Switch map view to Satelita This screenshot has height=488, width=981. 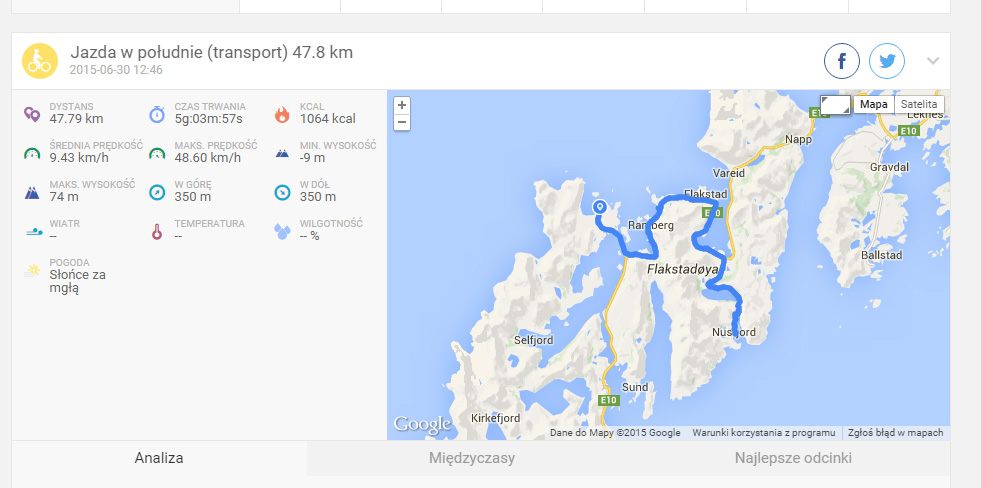919,104
